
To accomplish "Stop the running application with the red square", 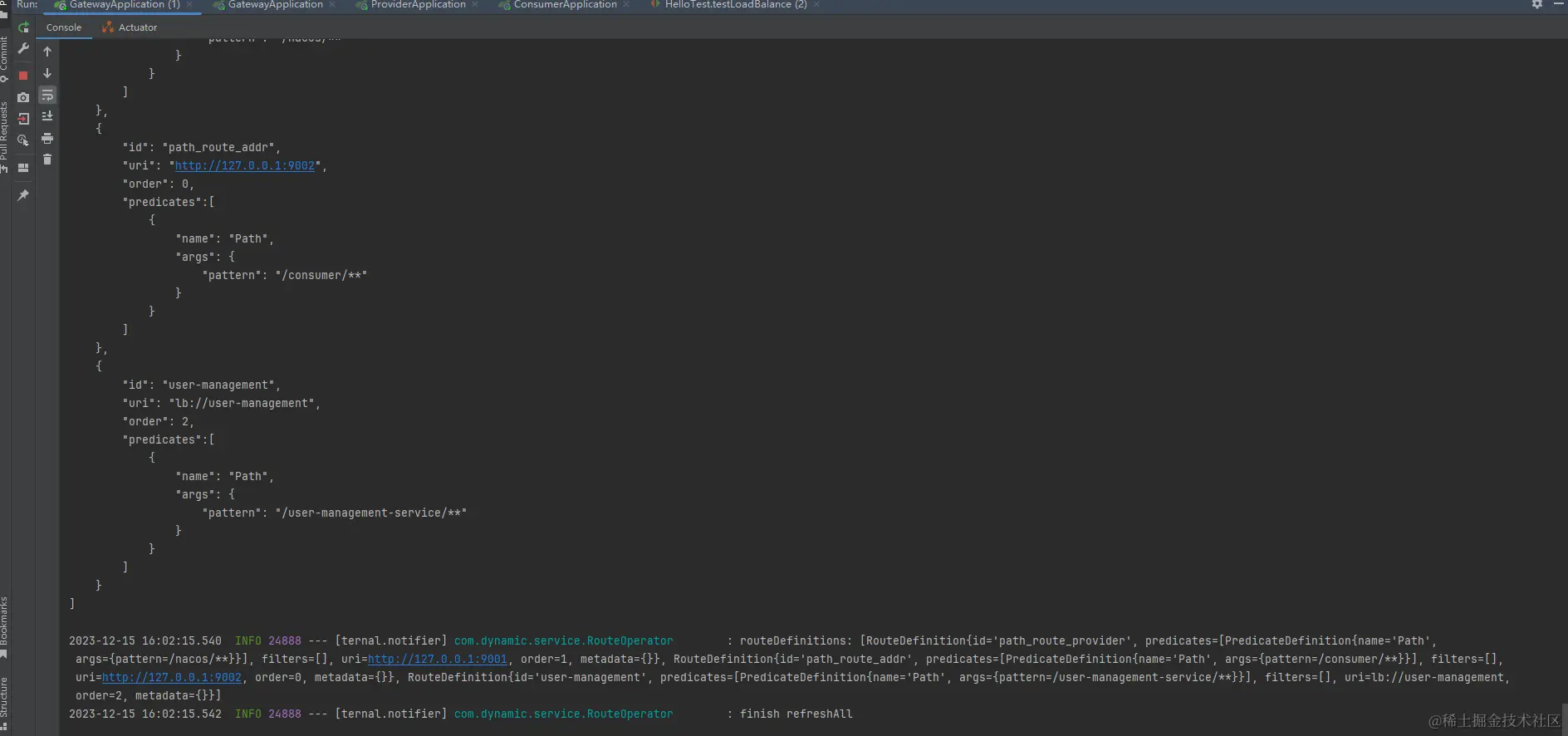I will pos(23,76).
